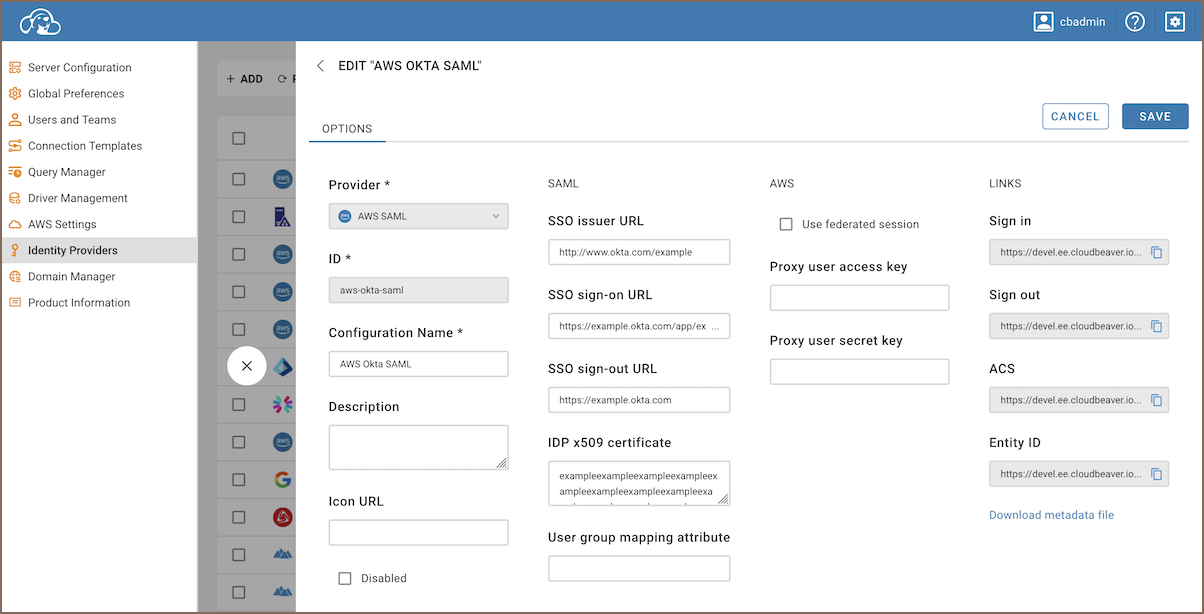The width and height of the screenshot is (1204, 614).
Task: Copy the Sign out link URL
Action: tap(1156, 326)
